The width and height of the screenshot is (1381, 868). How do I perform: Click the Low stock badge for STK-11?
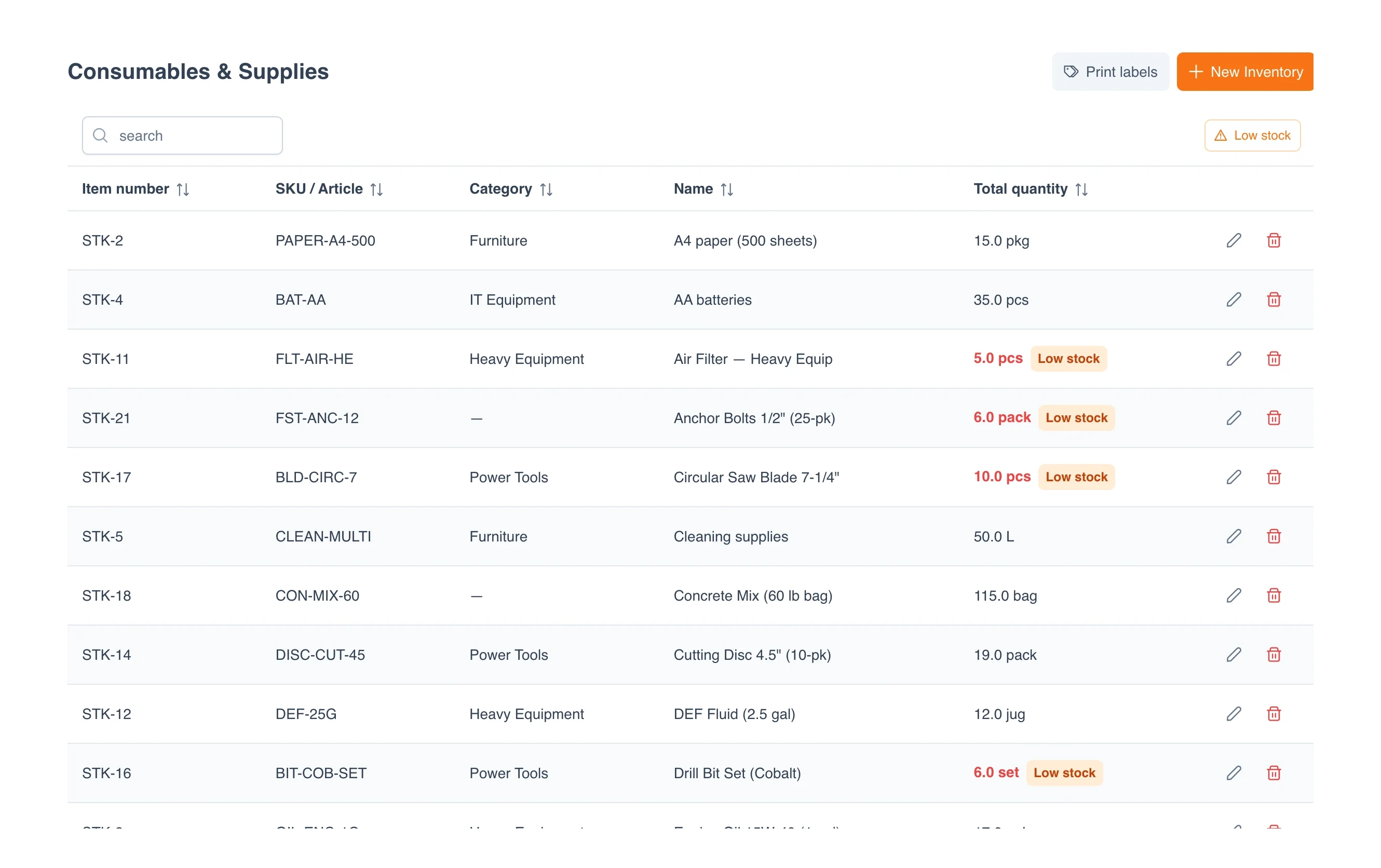pyautogui.click(x=1068, y=358)
